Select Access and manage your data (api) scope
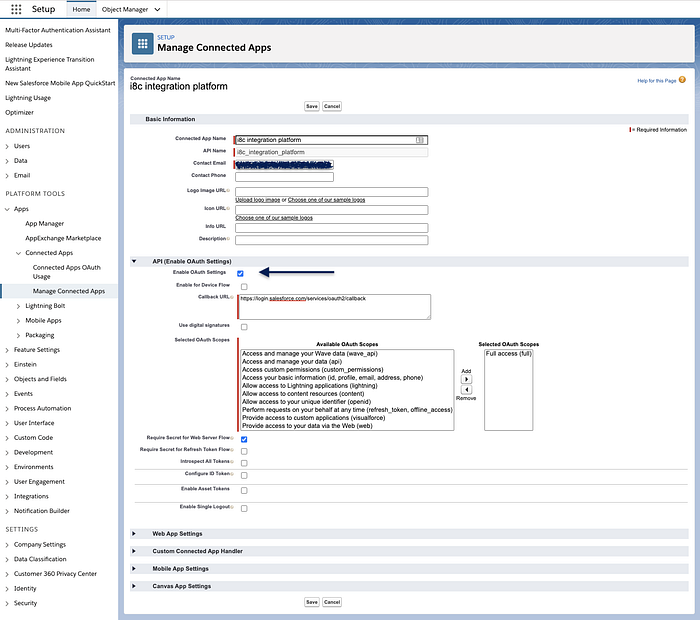 click(x=292, y=362)
